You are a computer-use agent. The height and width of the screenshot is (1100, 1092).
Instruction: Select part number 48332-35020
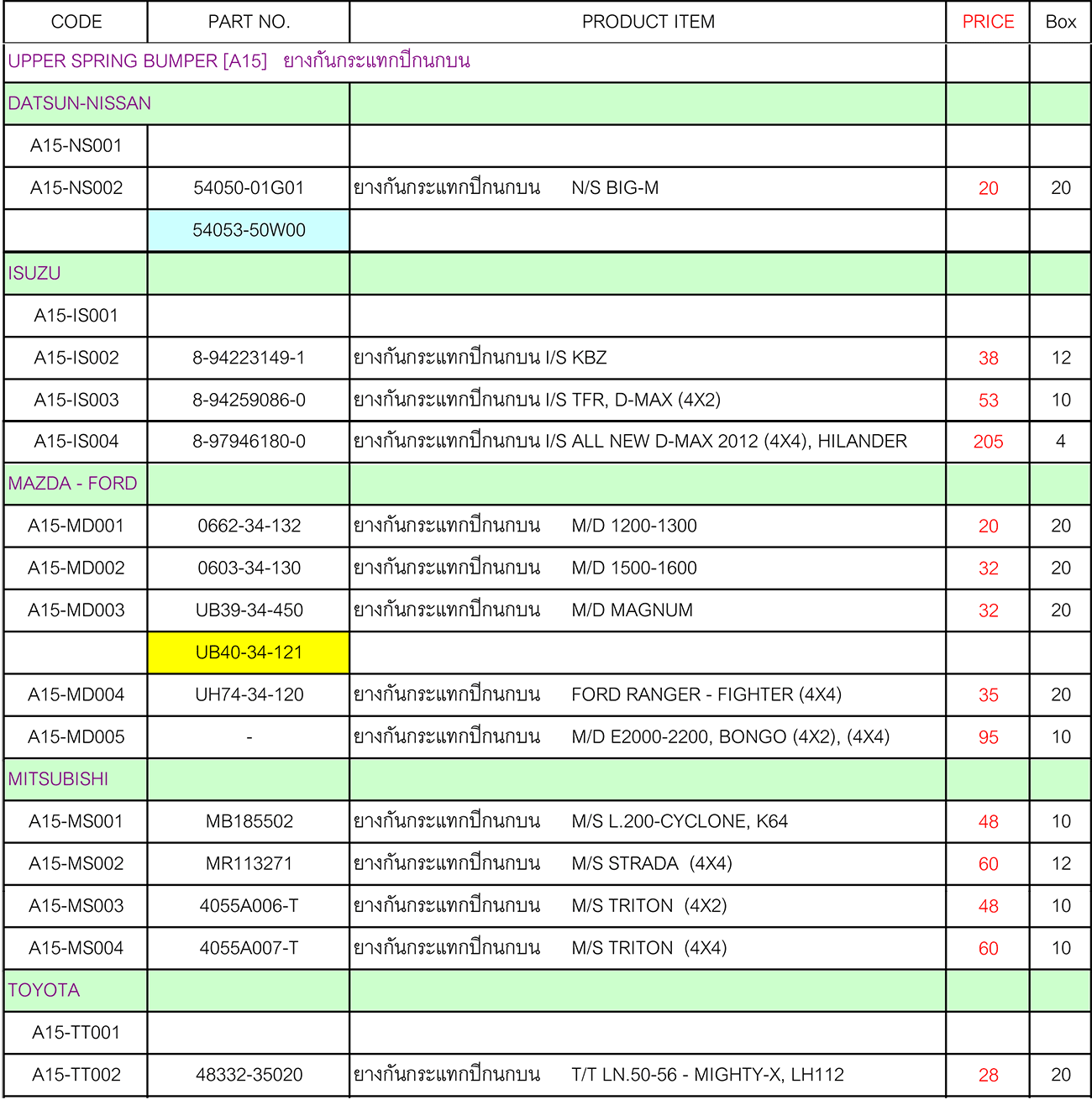pos(249,1075)
